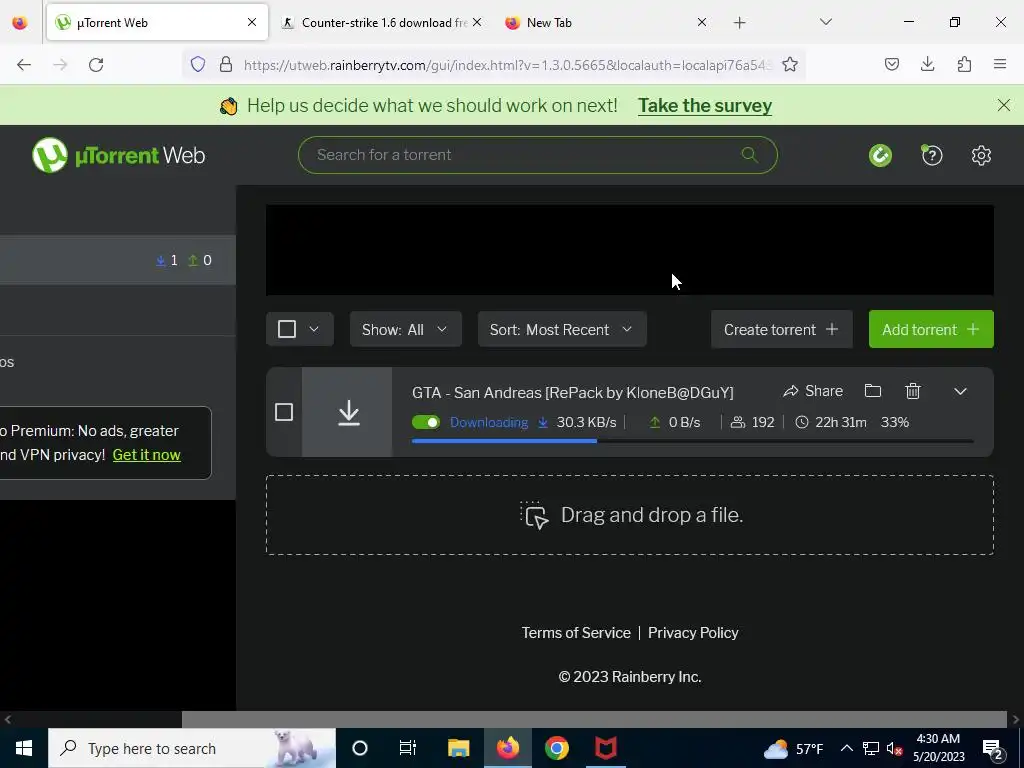Click the horizontal page scrollbar thumb
The image size is (1024, 768).
pos(594,720)
